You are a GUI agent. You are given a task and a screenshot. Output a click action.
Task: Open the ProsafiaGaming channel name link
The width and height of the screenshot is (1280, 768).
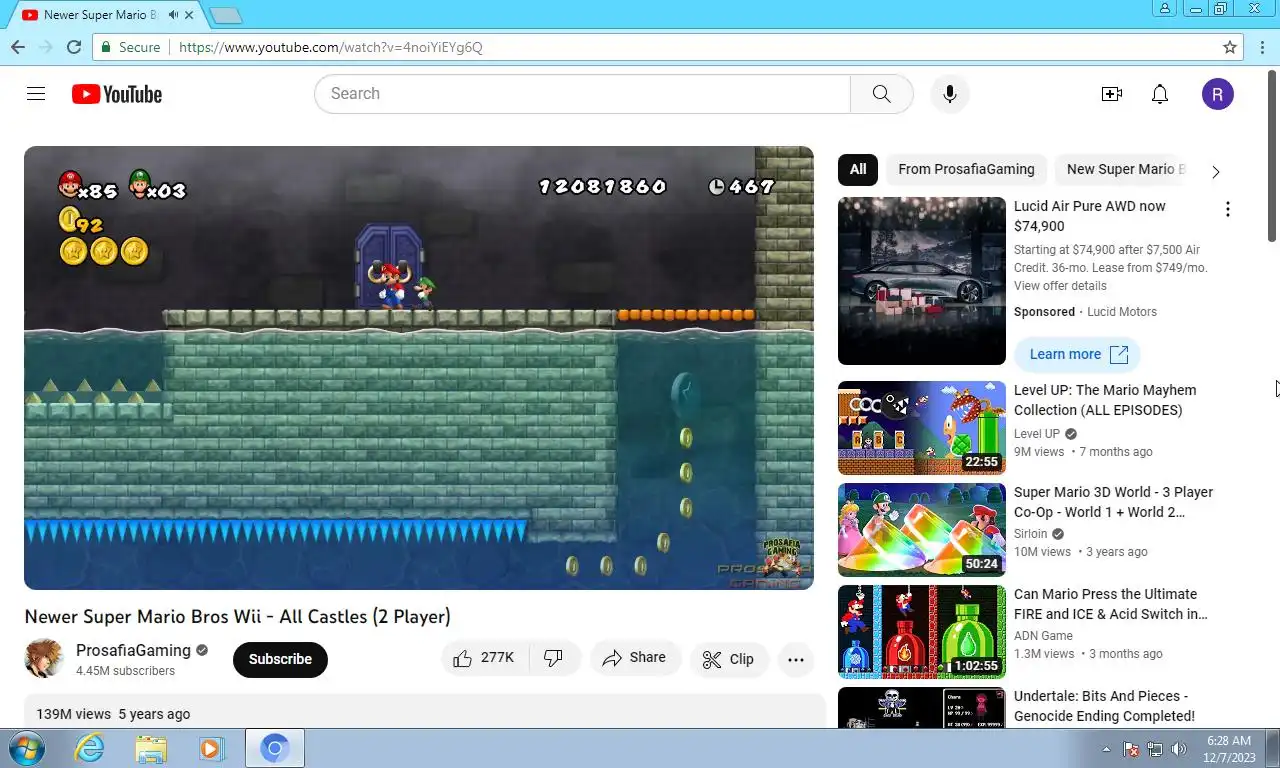(133, 650)
